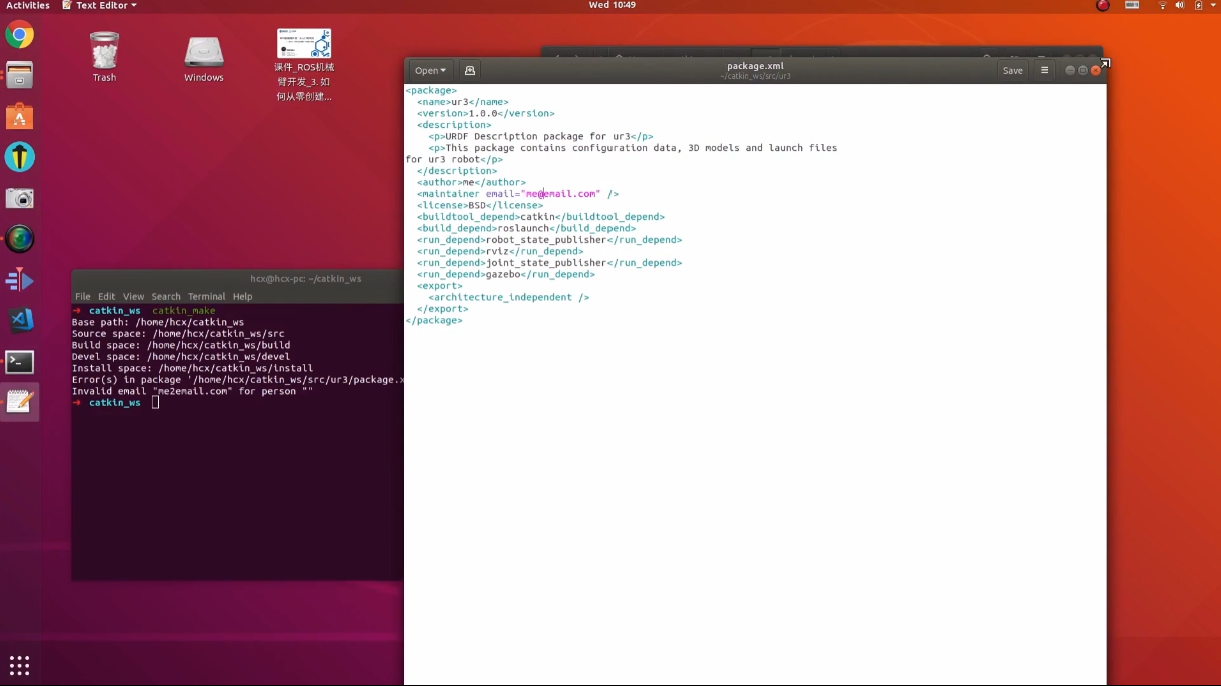Open the round camera lens app in dock
Viewport: 1221px width, 686px height.
tap(19, 238)
